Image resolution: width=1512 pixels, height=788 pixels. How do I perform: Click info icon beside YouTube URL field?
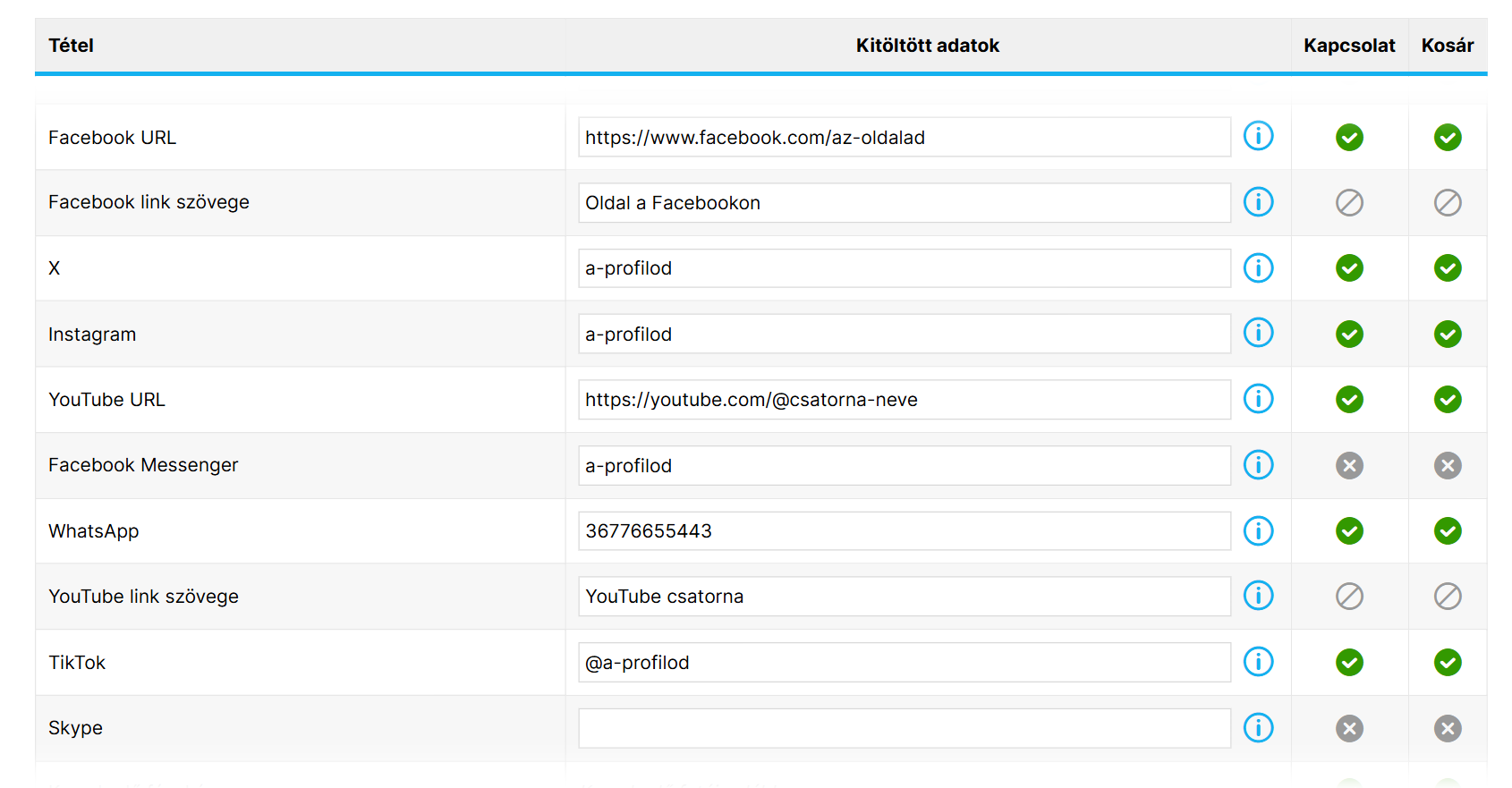(1258, 399)
